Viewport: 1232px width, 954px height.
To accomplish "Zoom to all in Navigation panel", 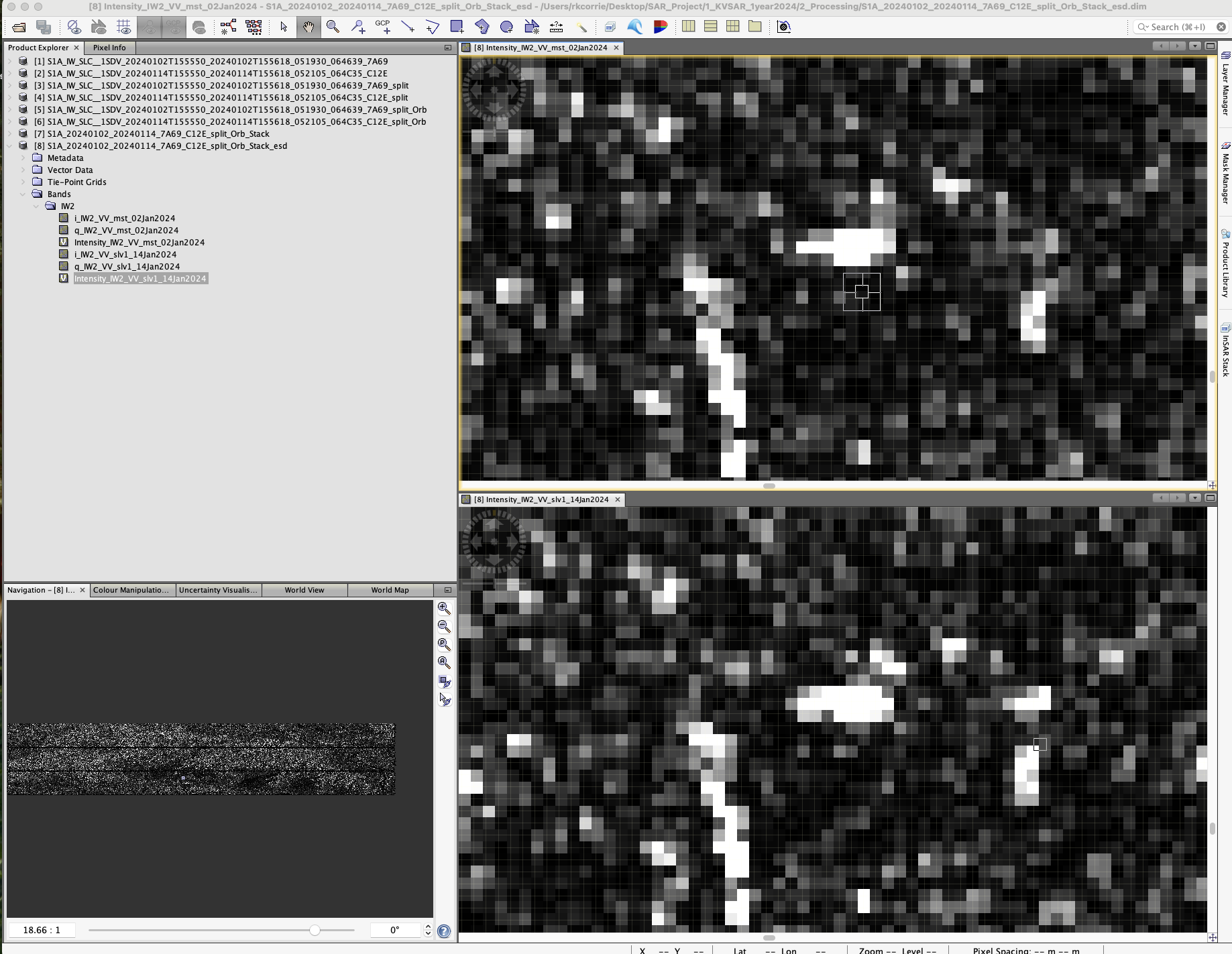I will point(444,662).
